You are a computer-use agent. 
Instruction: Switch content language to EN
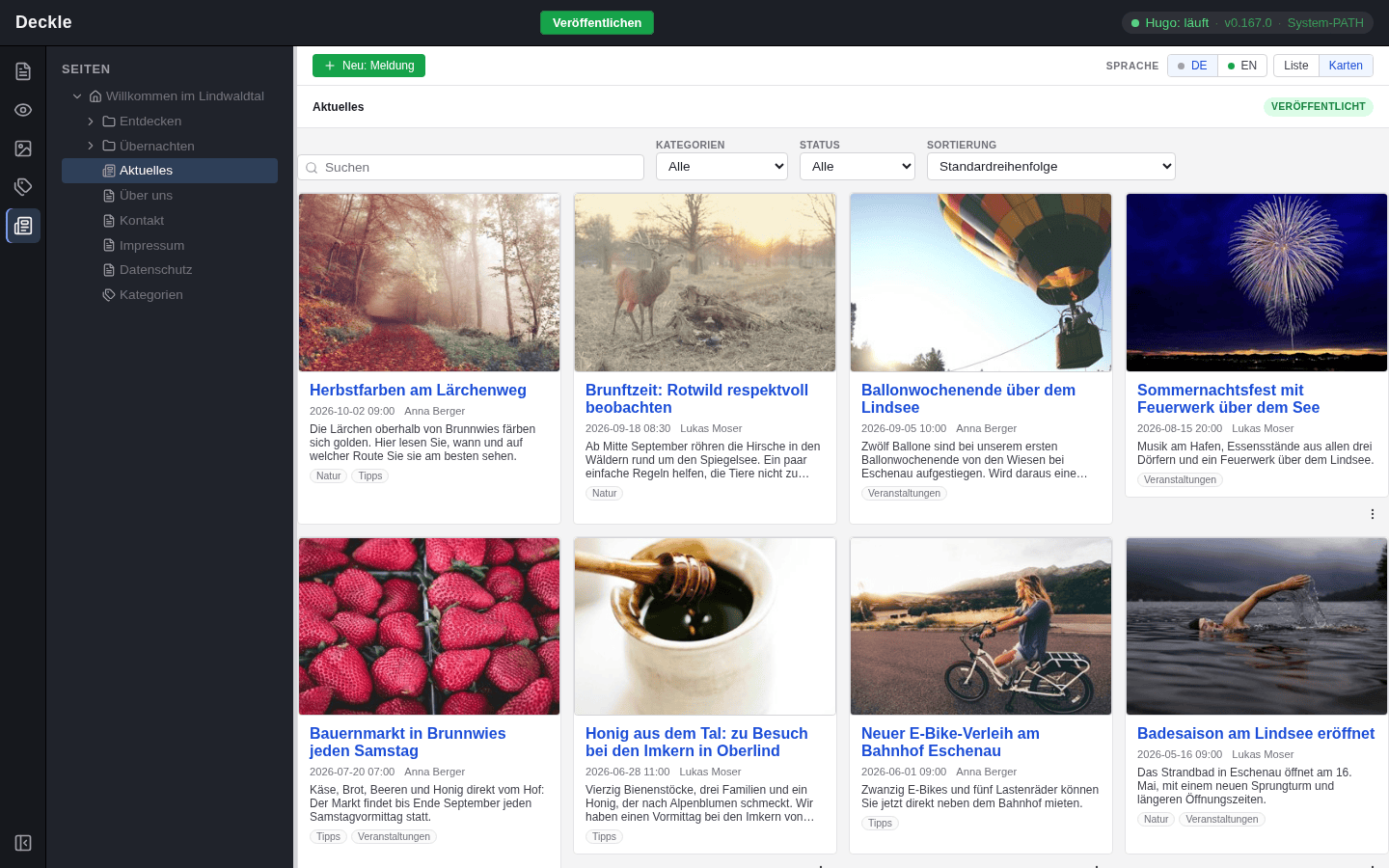click(1242, 66)
